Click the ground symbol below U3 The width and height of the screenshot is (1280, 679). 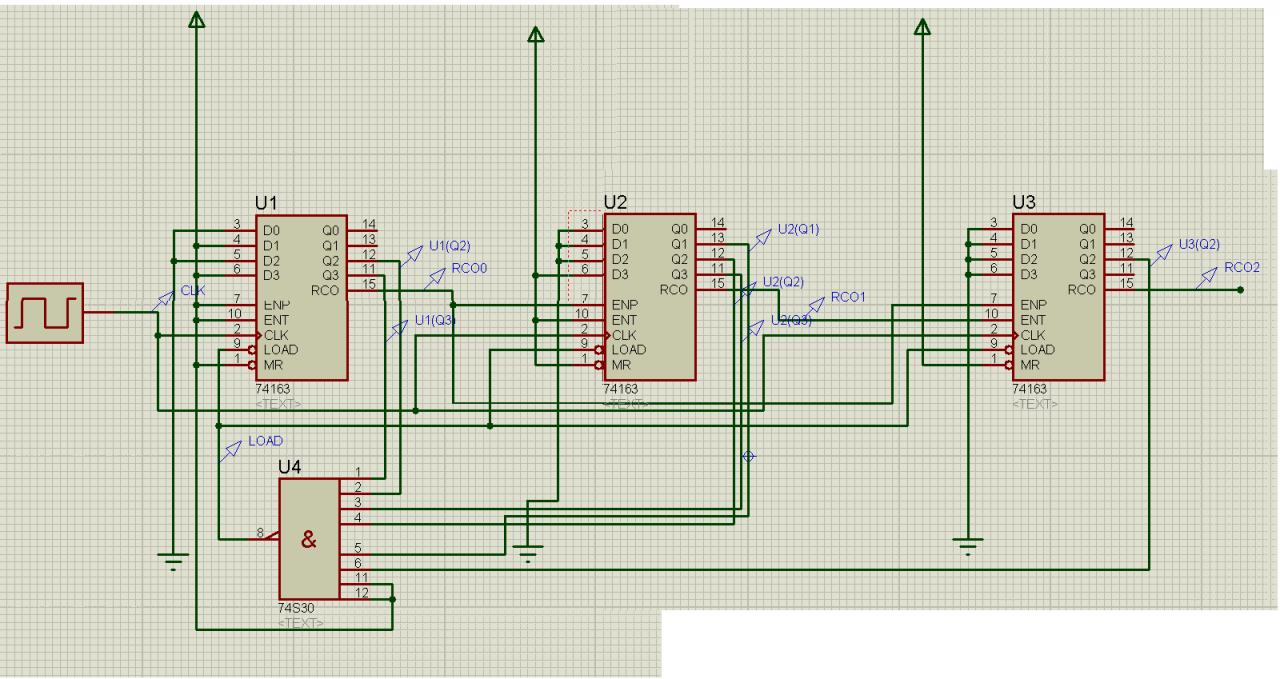965,544
